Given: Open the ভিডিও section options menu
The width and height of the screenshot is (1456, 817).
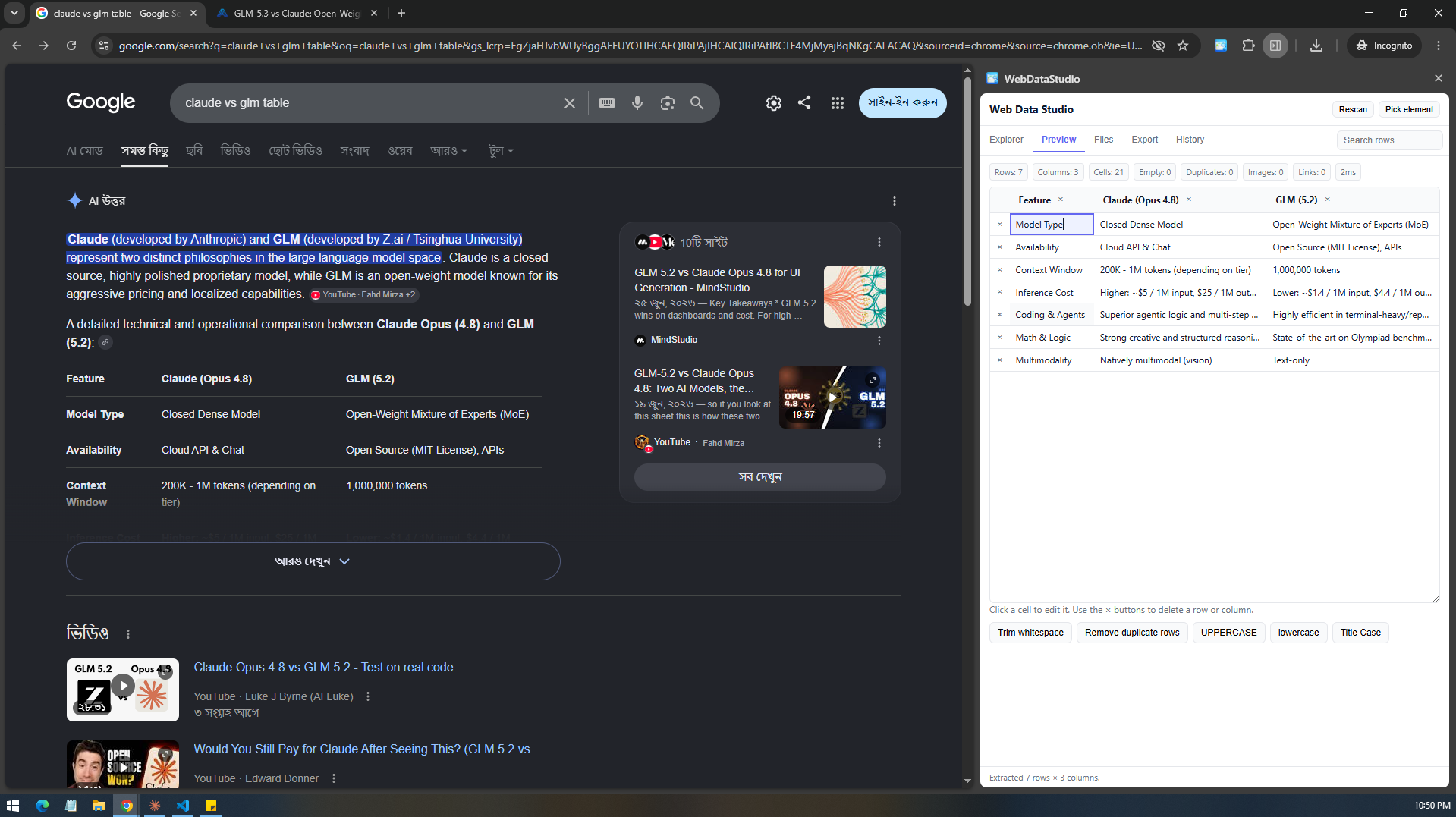Looking at the screenshot, I should tap(127, 634).
